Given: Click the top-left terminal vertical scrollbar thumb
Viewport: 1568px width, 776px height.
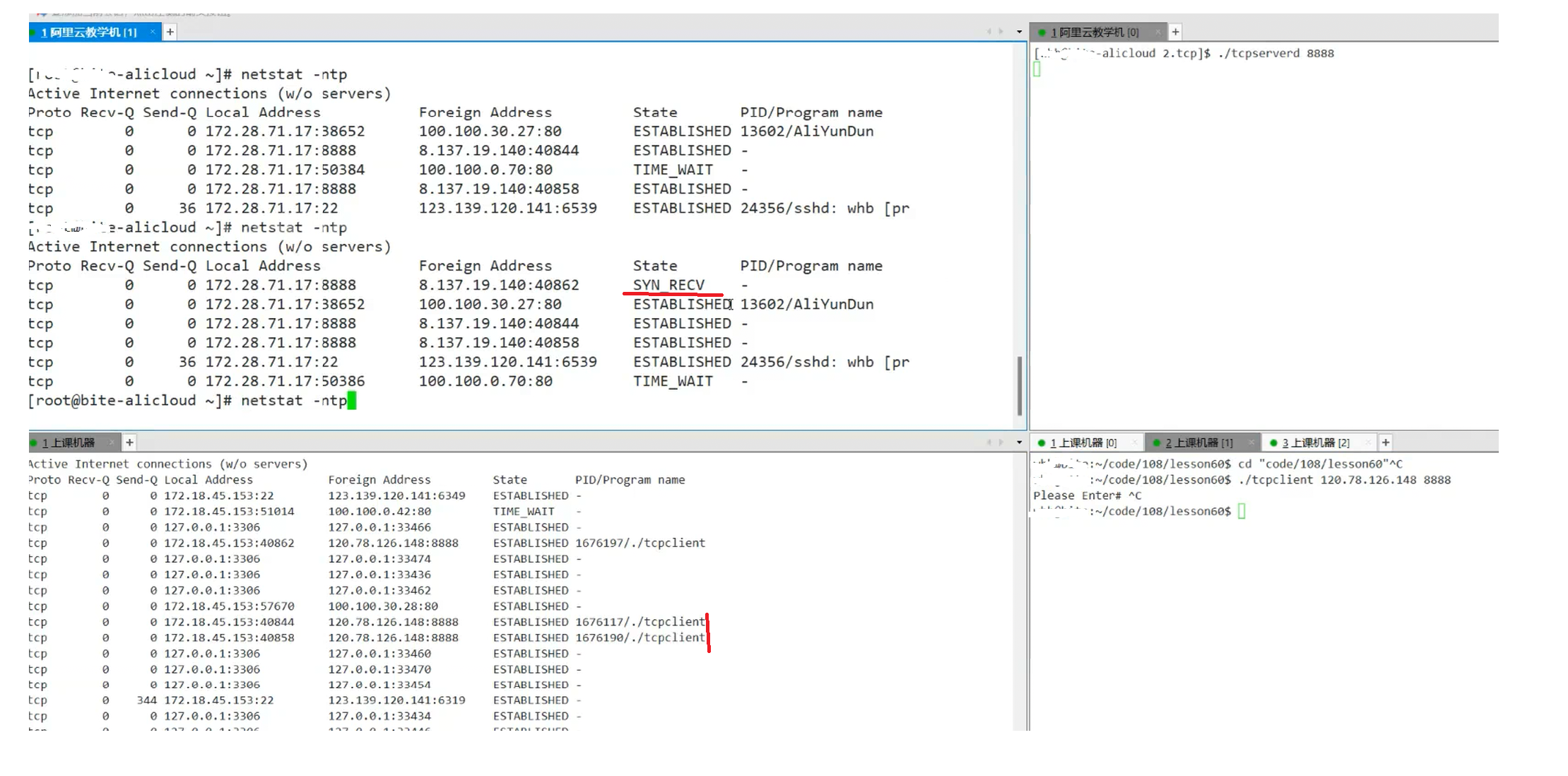Looking at the screenshot, I should [x=1020, y=386].
